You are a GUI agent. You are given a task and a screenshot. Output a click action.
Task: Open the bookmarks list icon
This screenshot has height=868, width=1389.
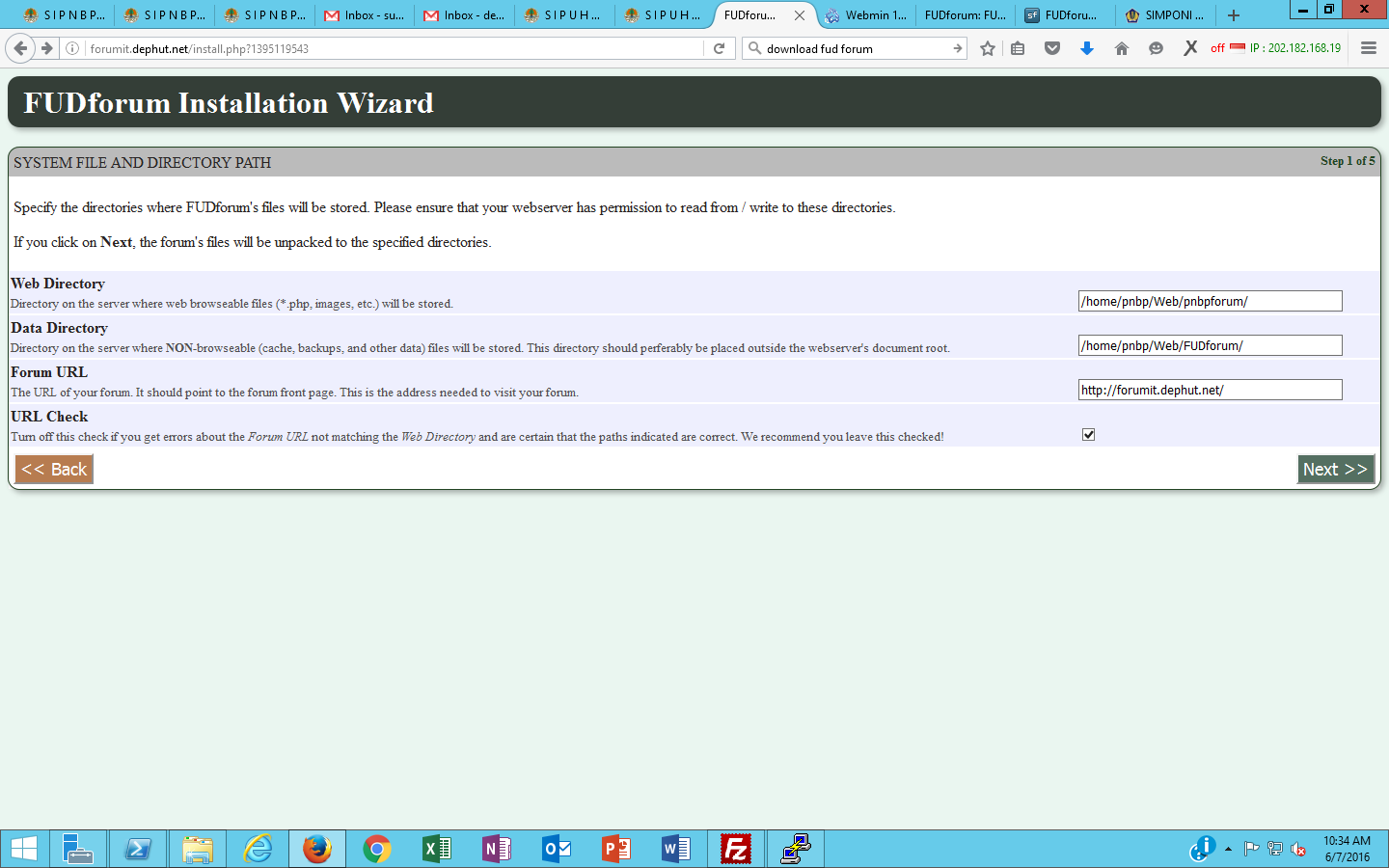[x=1018, y=48]
